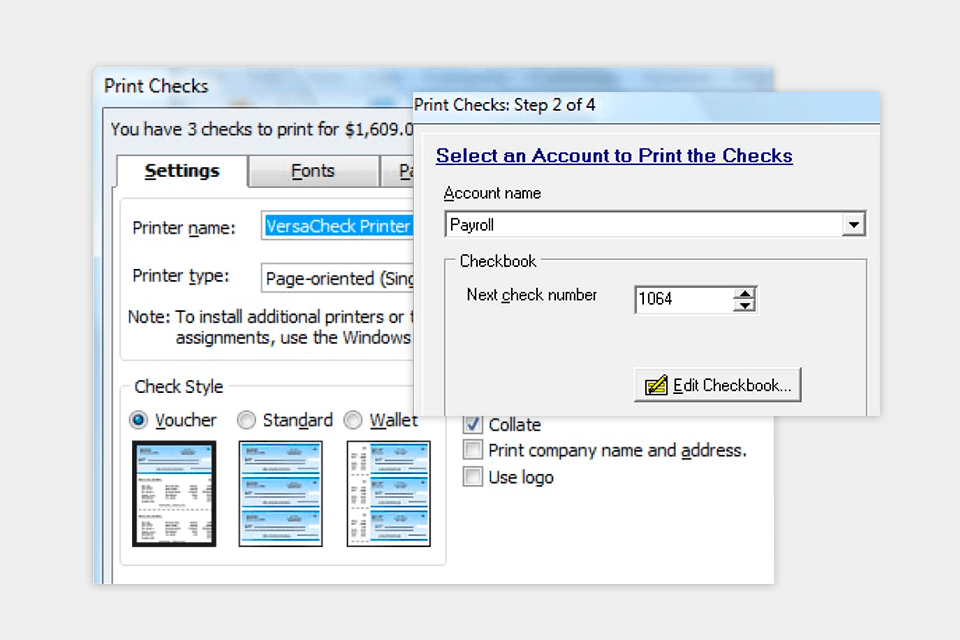
Task: Select the Wallet radio button
Action: (353, 421)
